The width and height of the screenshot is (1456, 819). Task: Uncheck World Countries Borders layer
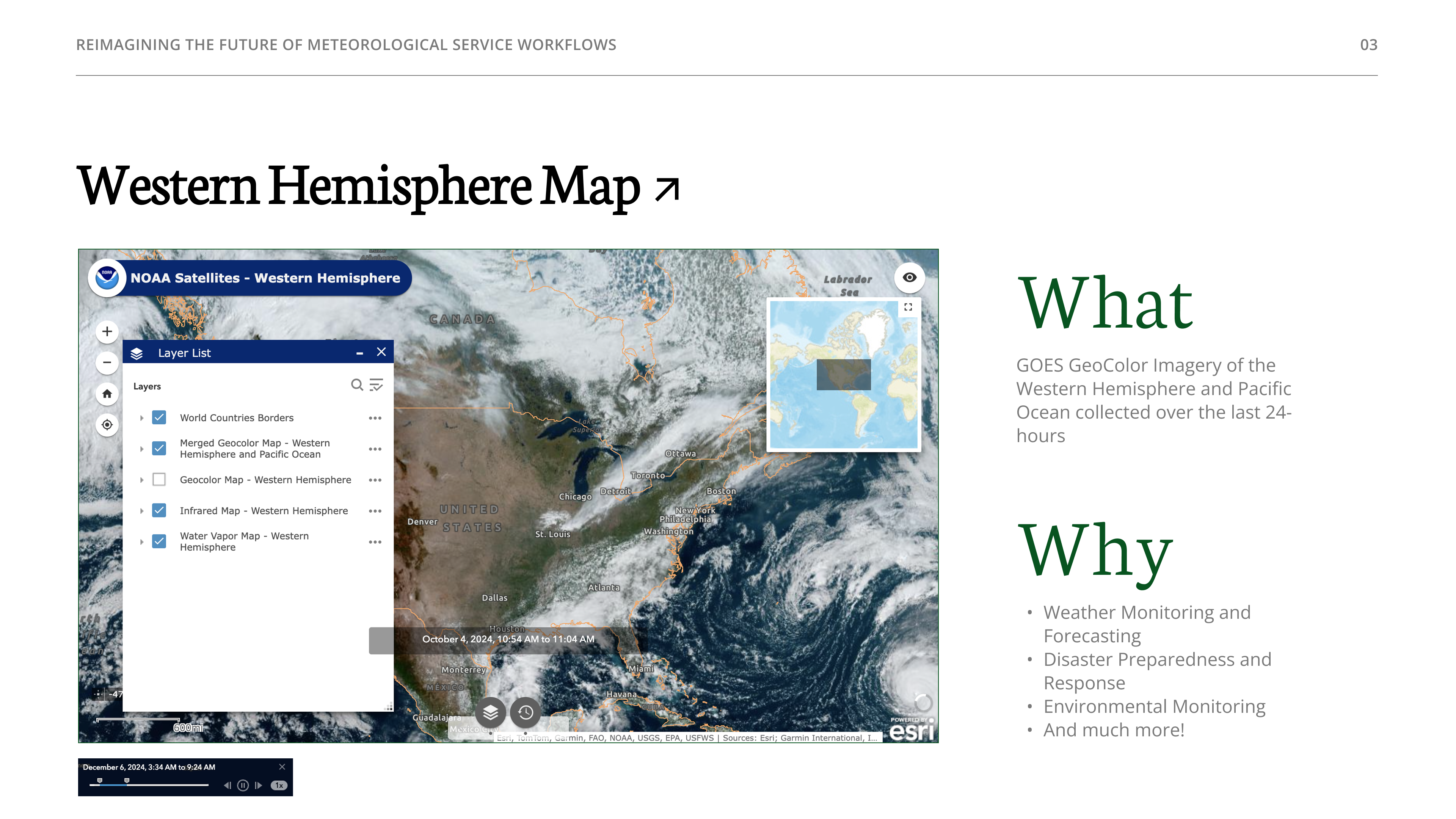pyautogui.click(x=159, y=418)
